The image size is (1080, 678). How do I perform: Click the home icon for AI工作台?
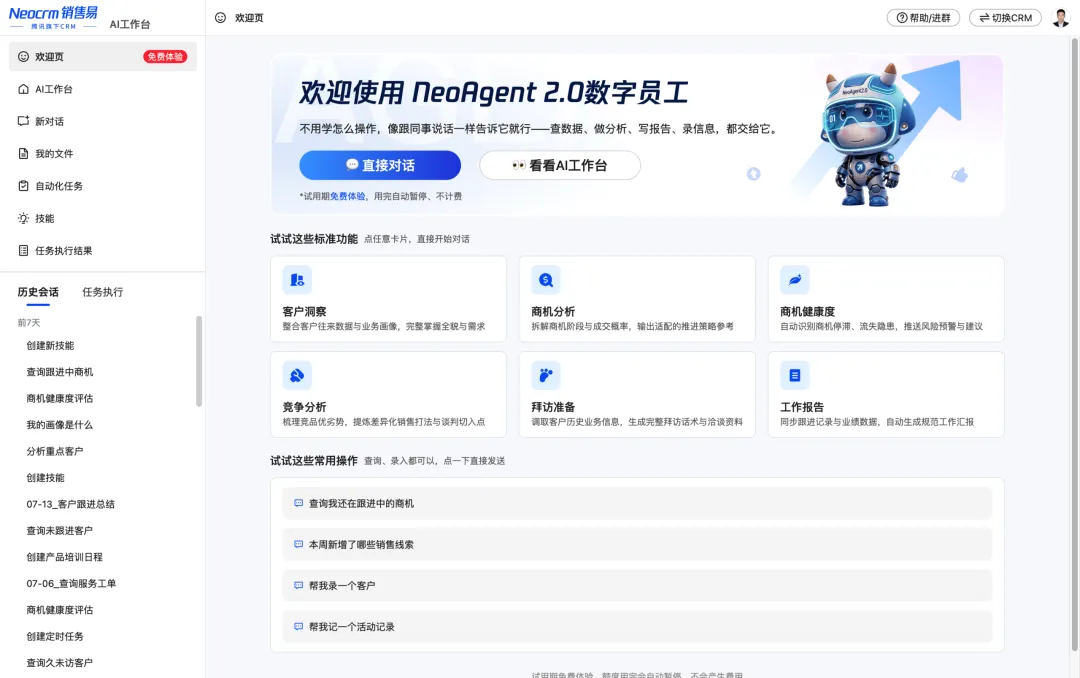pos(23,89)
